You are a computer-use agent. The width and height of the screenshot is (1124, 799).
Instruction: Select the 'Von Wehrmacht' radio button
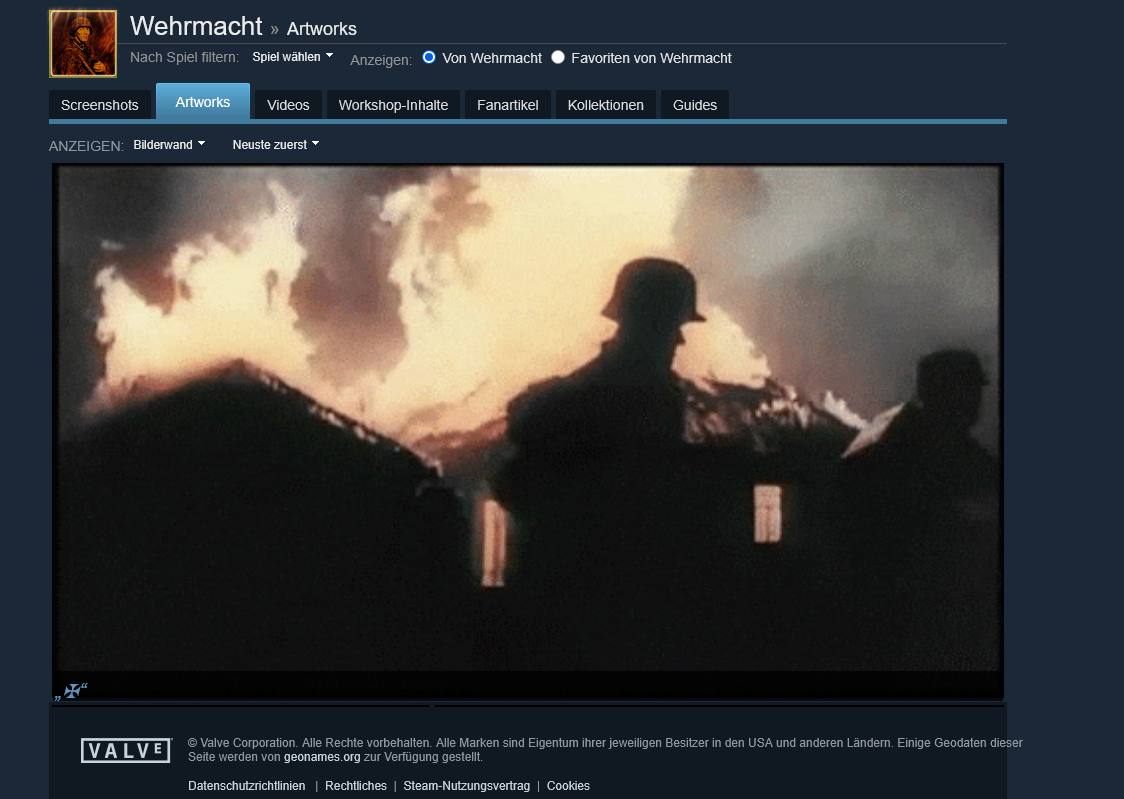[429, 58]
